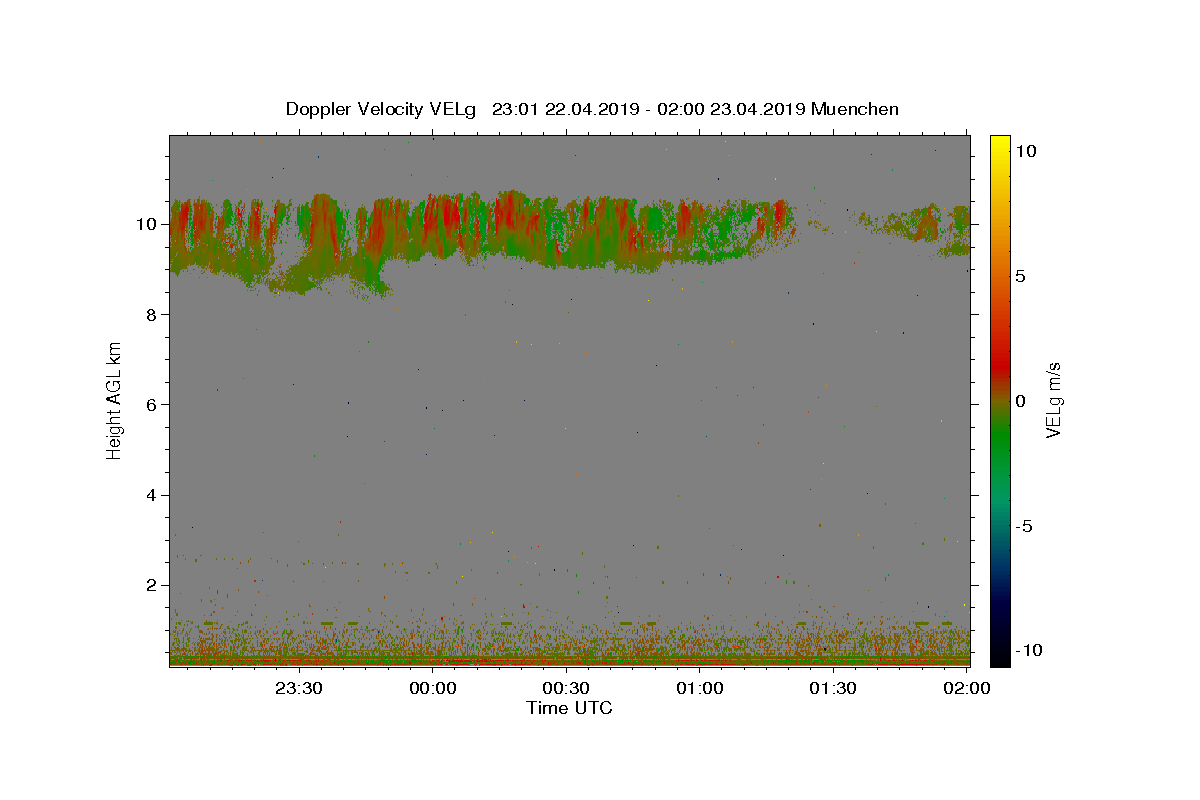Screen dimensions: 1200x800
Task: Click the 01:00 time tick label
Action: pyautogui.click(x=700, y=688)
